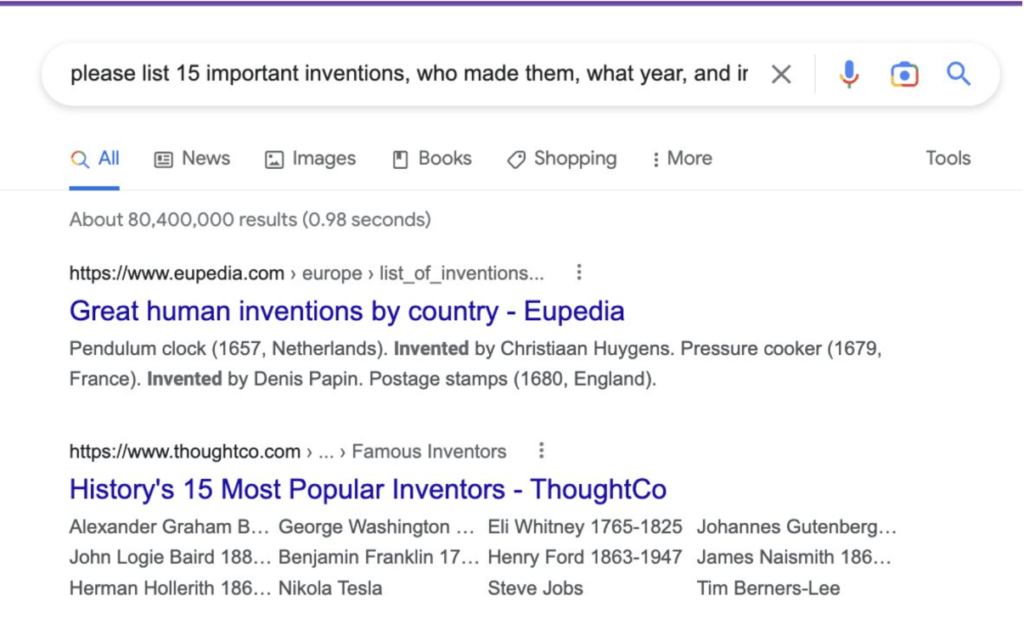Screen dimensions: 1024x641
Task: Click inside the search query field
Action: click(400, 73)
